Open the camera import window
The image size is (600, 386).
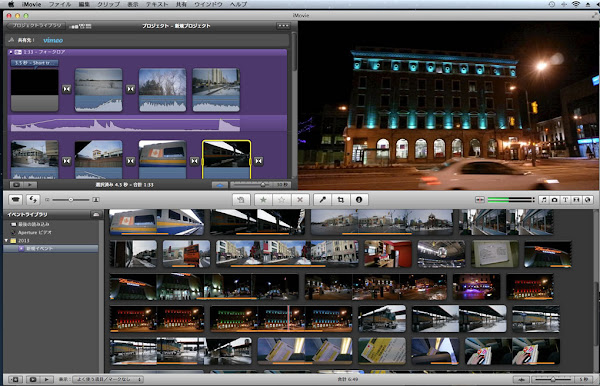coord(16,200)
